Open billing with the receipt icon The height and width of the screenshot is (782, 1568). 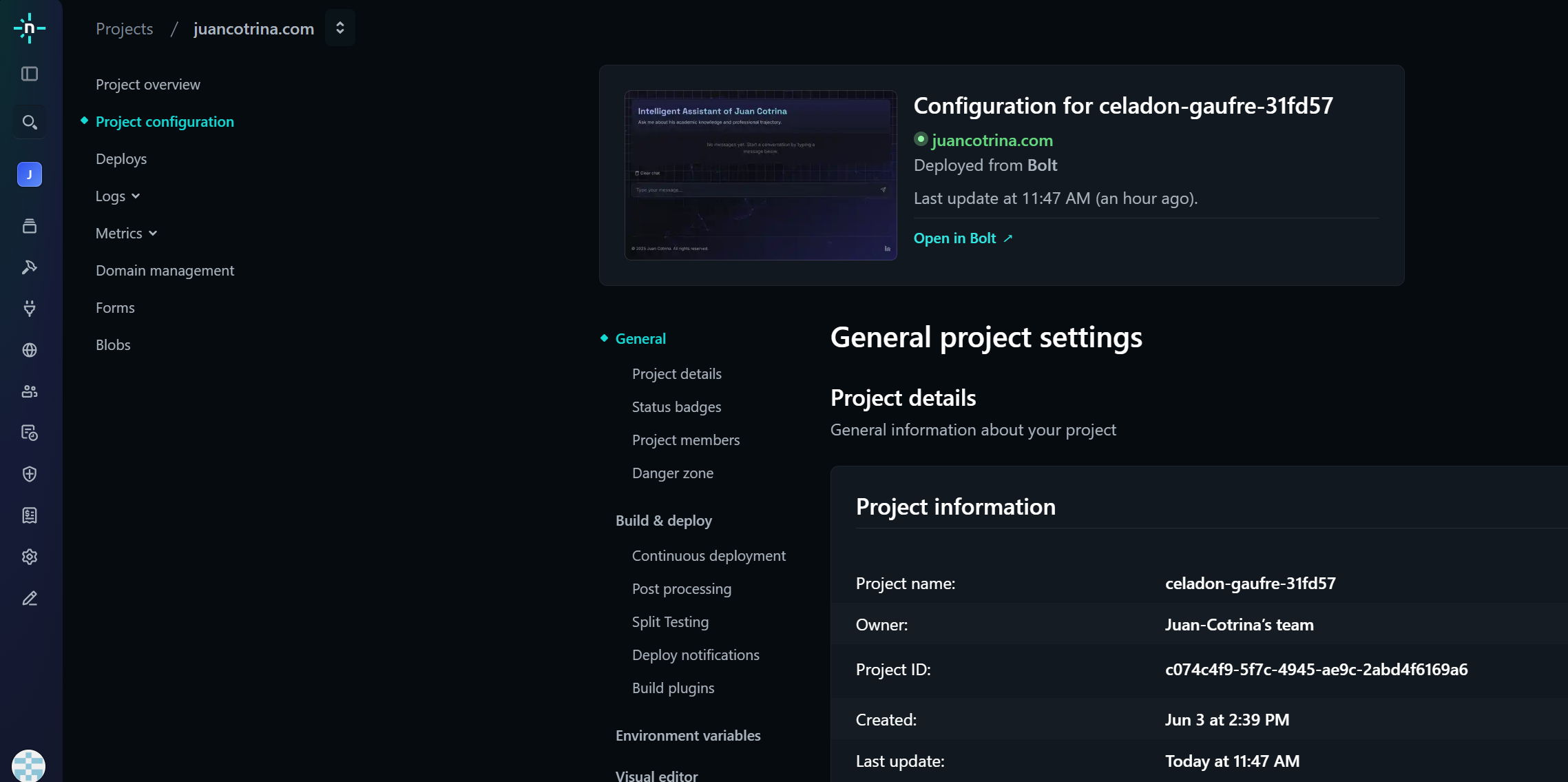point(29,515)
